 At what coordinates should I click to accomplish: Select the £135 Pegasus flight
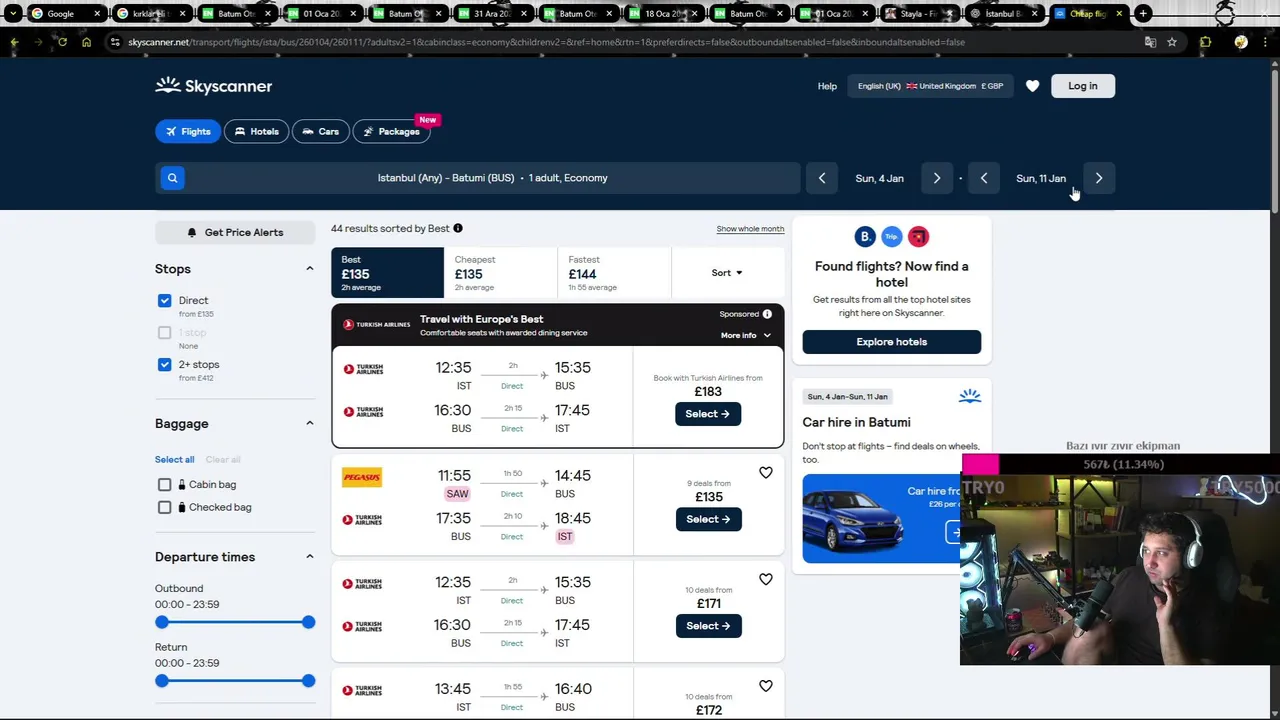708,519
